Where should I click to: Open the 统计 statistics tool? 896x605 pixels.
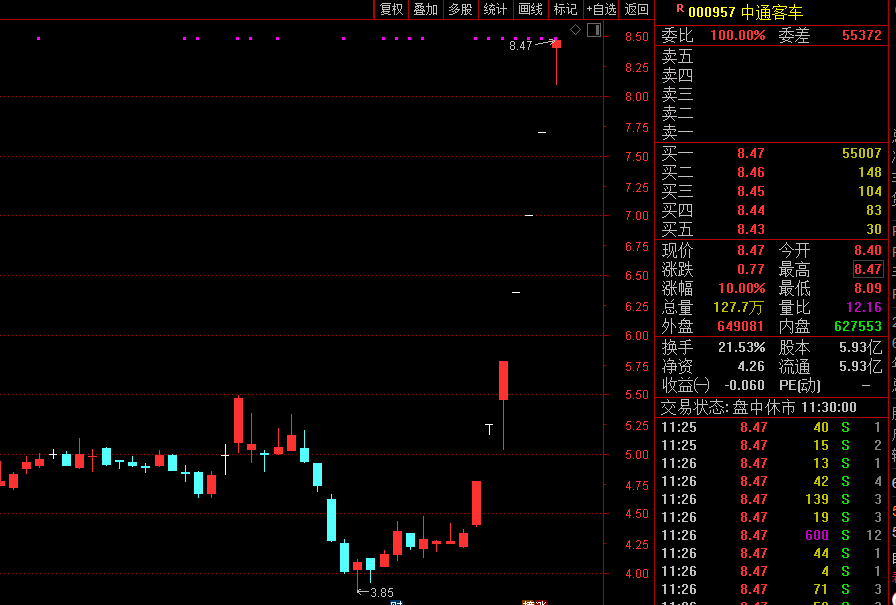495,10
